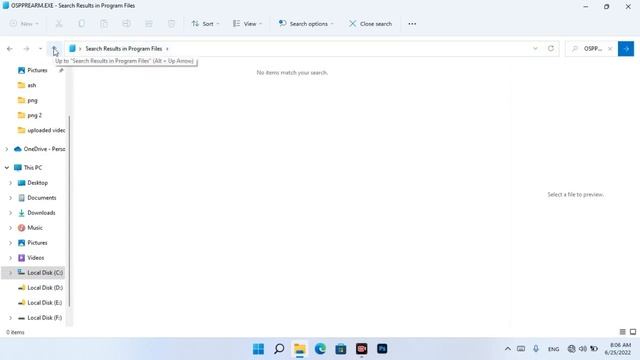
Task: Open the Sort dropdown menu
Action: pos(206,24)
